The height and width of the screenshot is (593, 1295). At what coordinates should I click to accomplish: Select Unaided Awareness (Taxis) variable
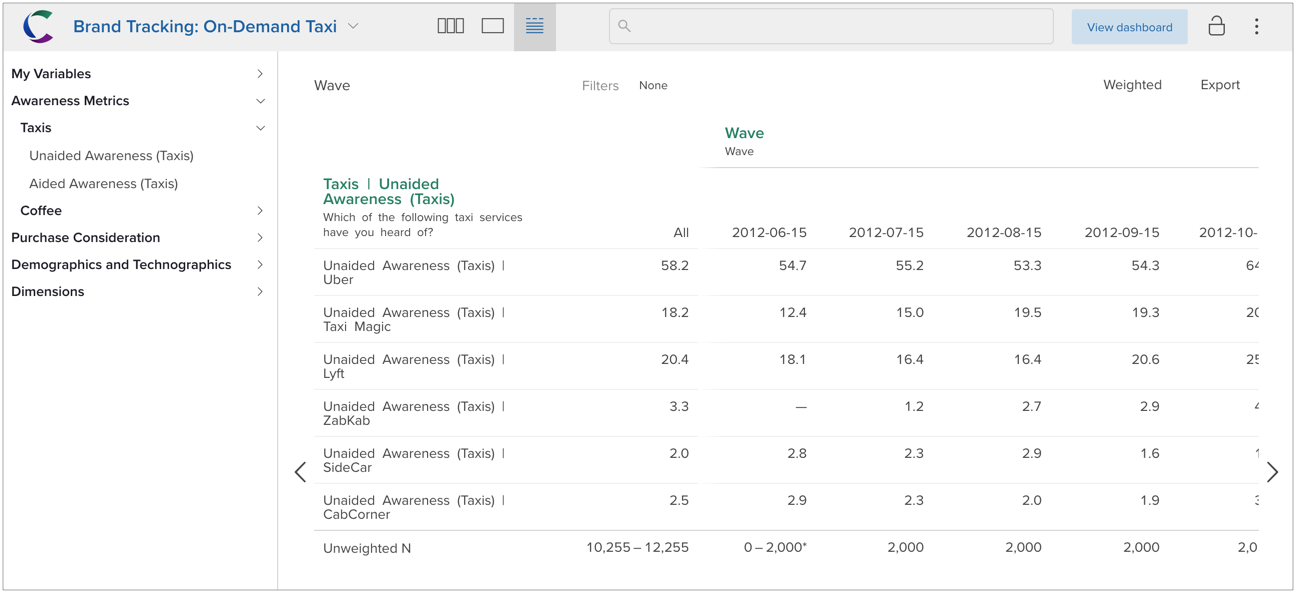(x=111, y=156)
